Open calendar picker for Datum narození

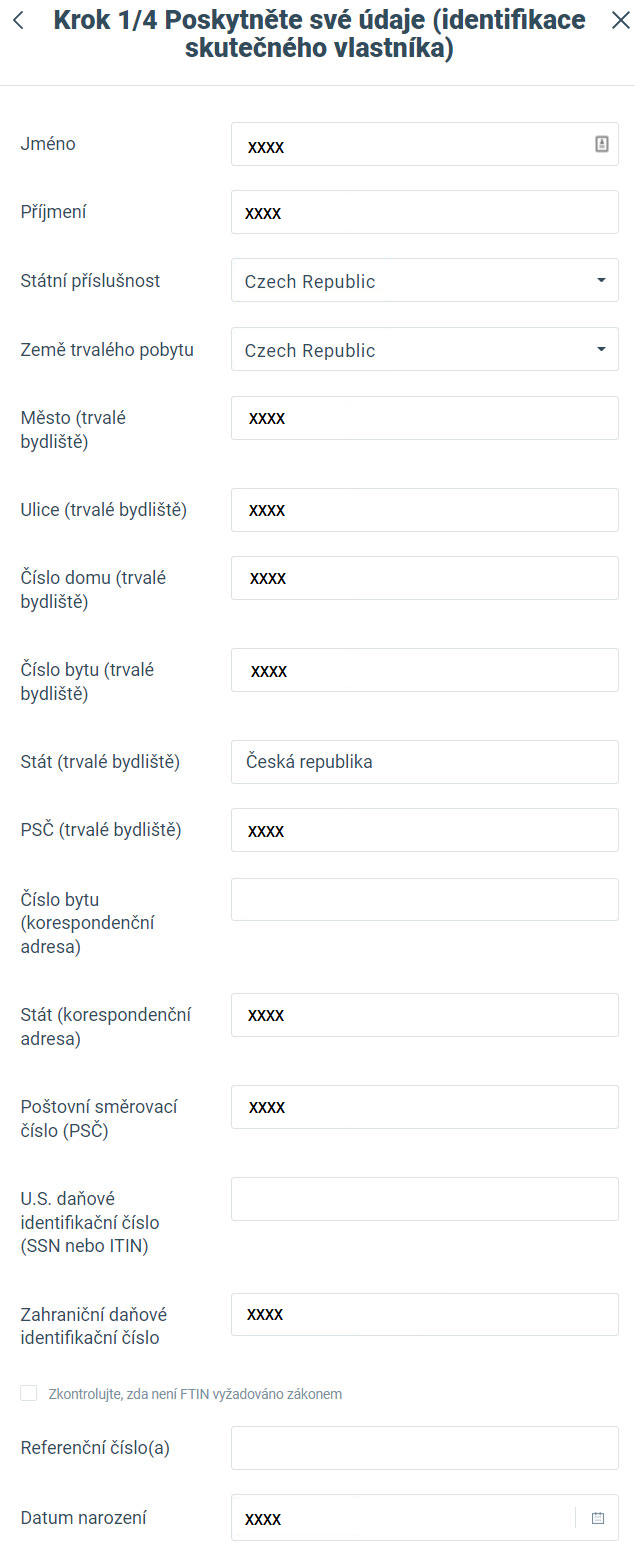(x=598, y=1518)
